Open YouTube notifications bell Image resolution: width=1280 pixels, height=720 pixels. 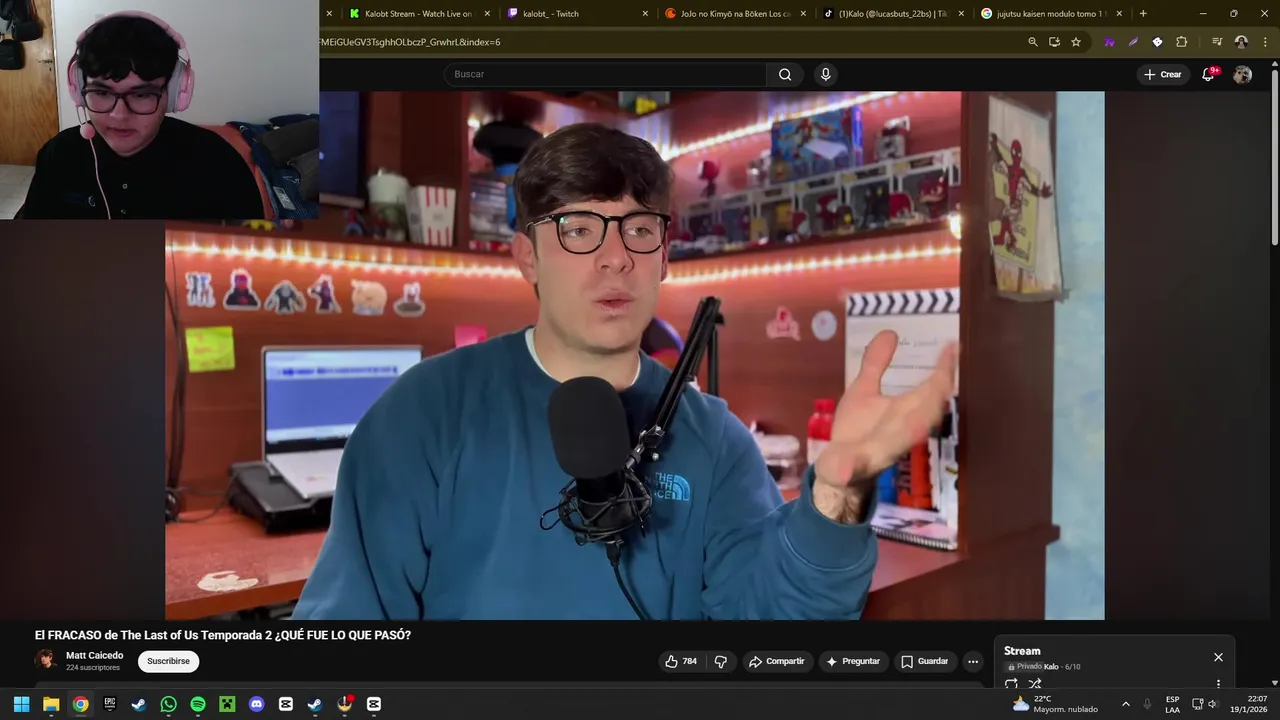[x=1208, y=74]
